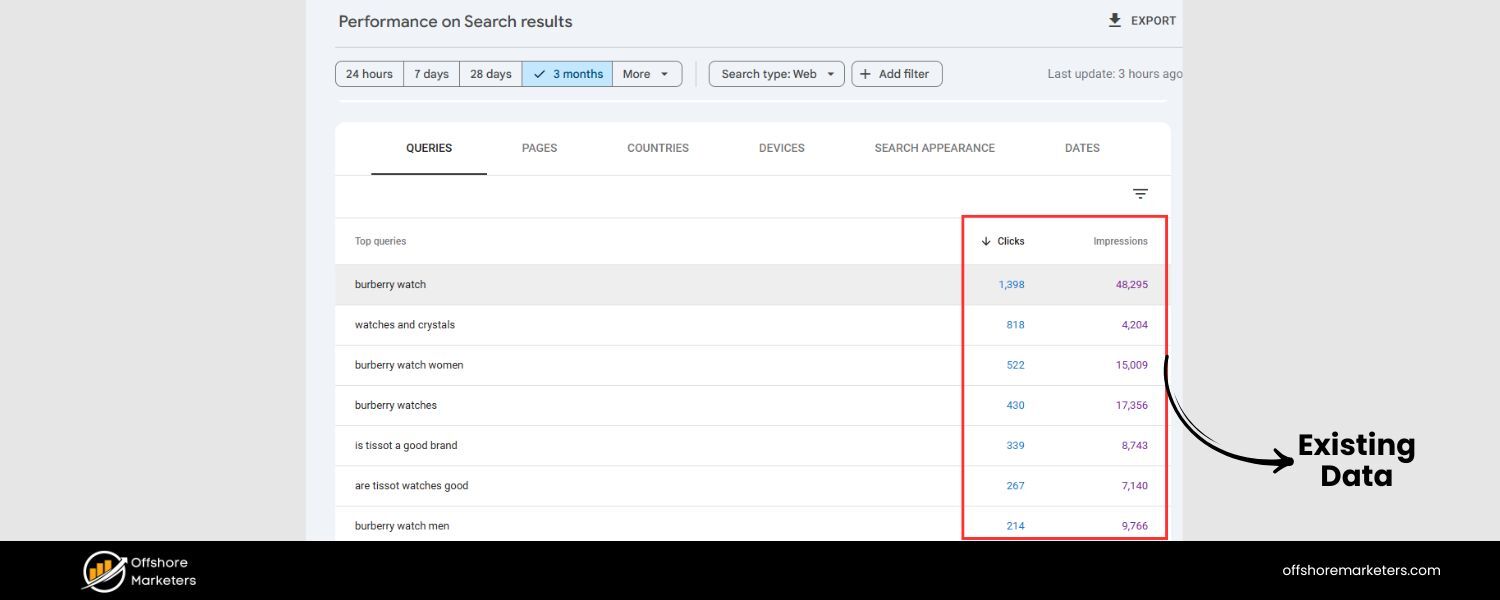Click the chevron on Search type chip
Image resolution: width=1500 pixels, height=600 pixels.
click(832, 73)
